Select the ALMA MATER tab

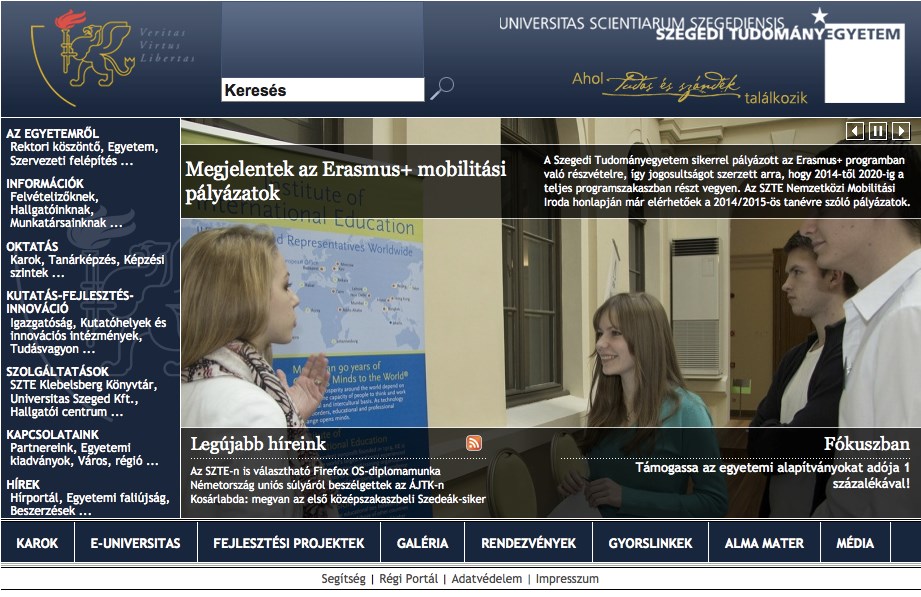point(764,543)
